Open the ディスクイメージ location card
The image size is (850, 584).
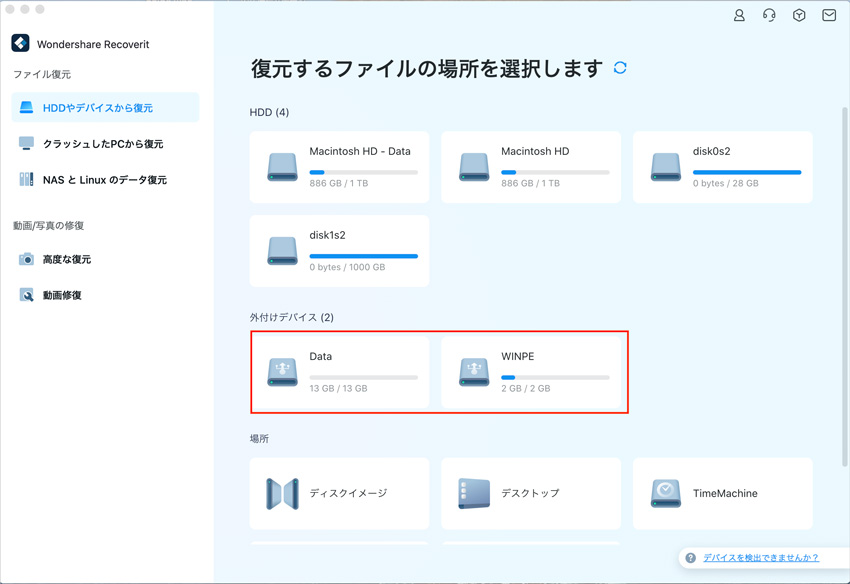(x=339, y=493)
